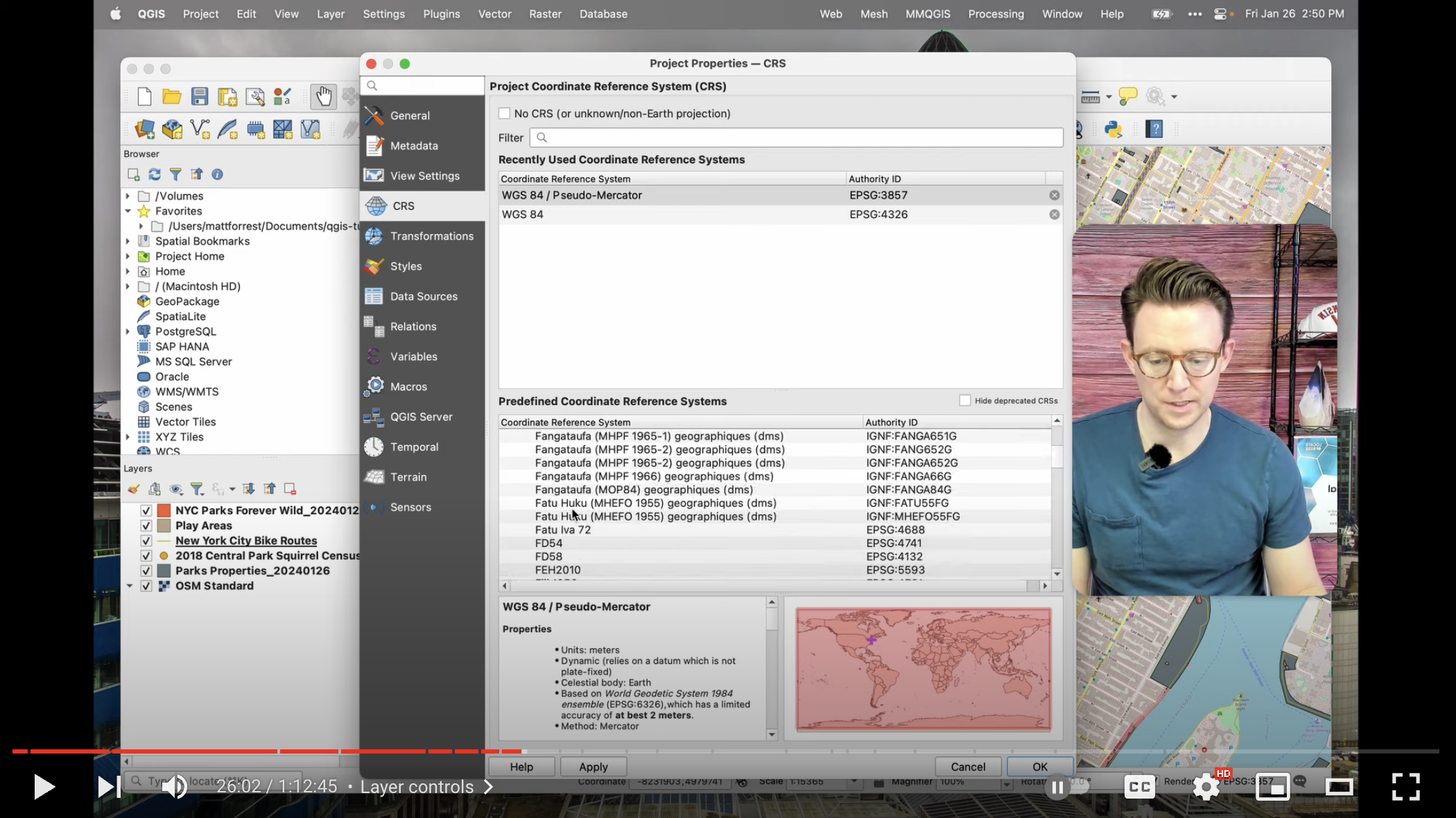Expand Macintosh HD node
Screen dimensions: 1456x818
pyautogui.click(x=128, y=286)
